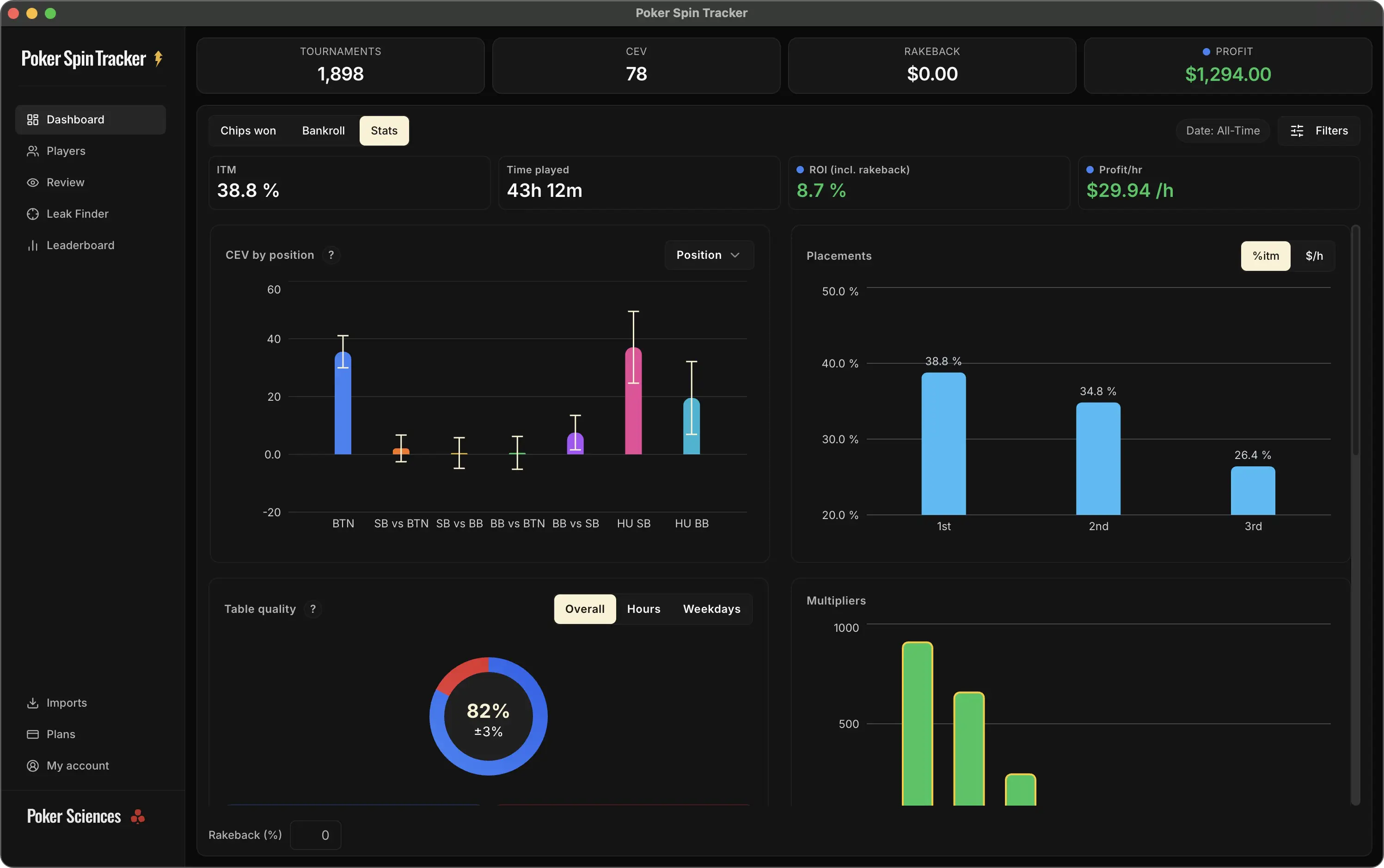The image size is (1384, 868).
Task: Open Plans via the card icon
Action: click(x=33, y=734)
